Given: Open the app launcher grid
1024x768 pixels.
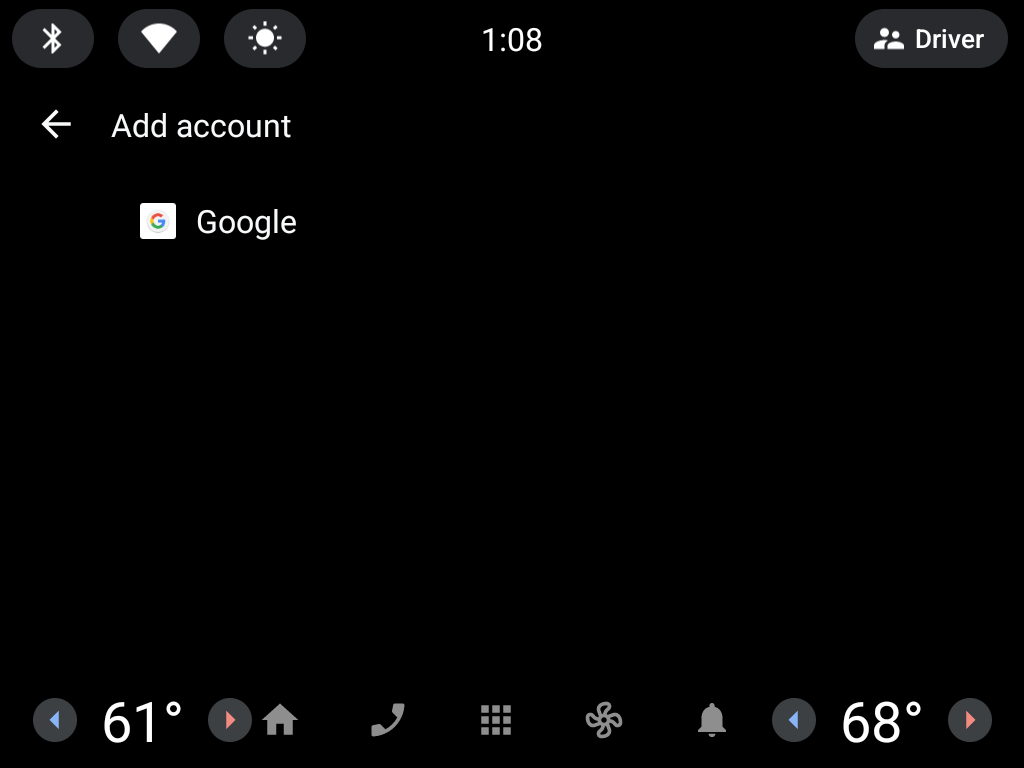Looking at the screenshot, I should point(496,720).
